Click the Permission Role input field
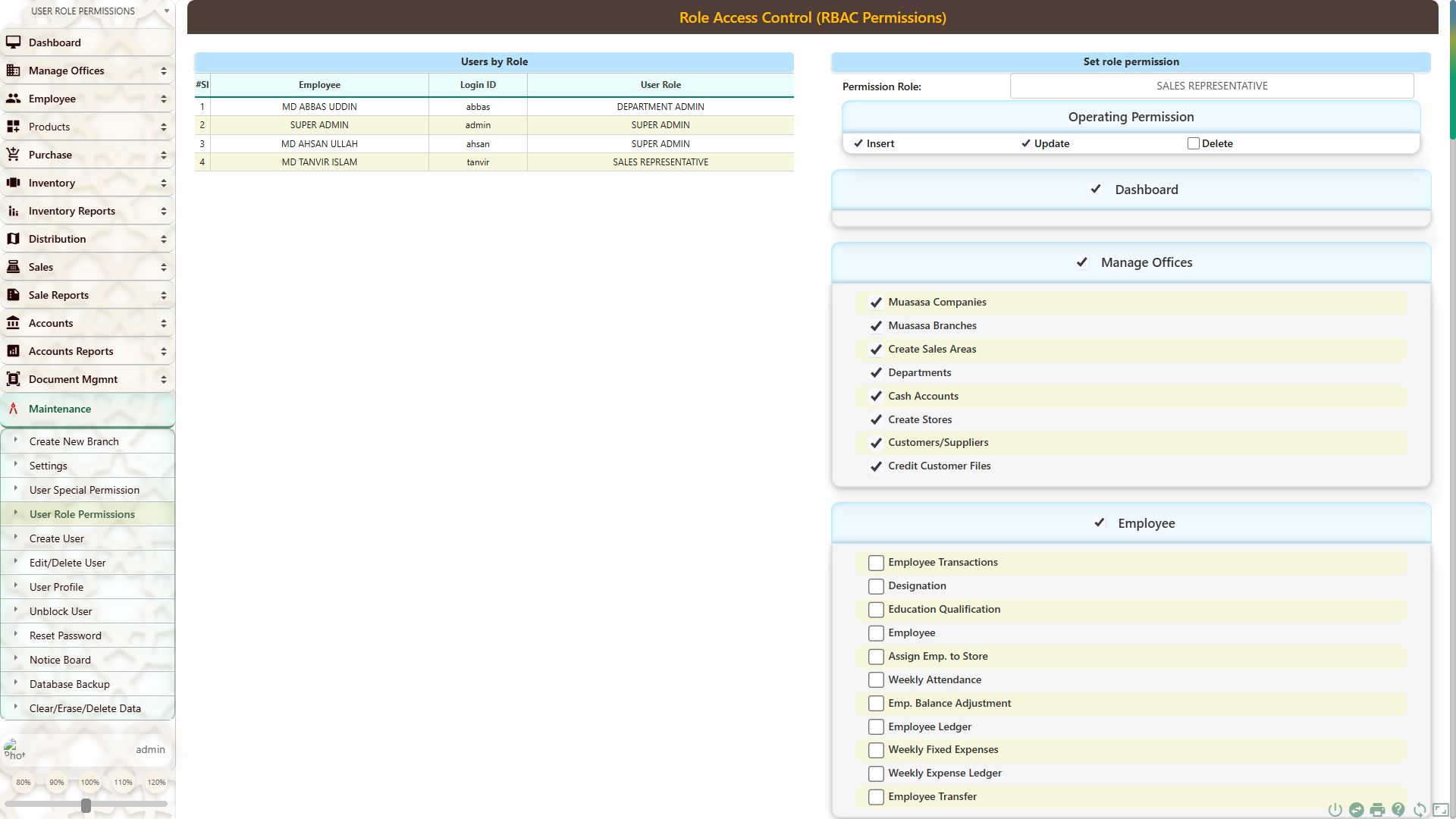Screen dimensions: 1456x819 click(x=1211, y=86)
